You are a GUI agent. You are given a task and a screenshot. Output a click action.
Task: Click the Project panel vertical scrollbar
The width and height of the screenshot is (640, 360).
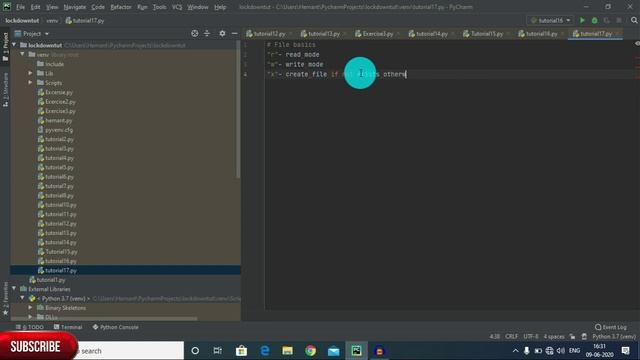pyautogui.click(x=238, y=110)
